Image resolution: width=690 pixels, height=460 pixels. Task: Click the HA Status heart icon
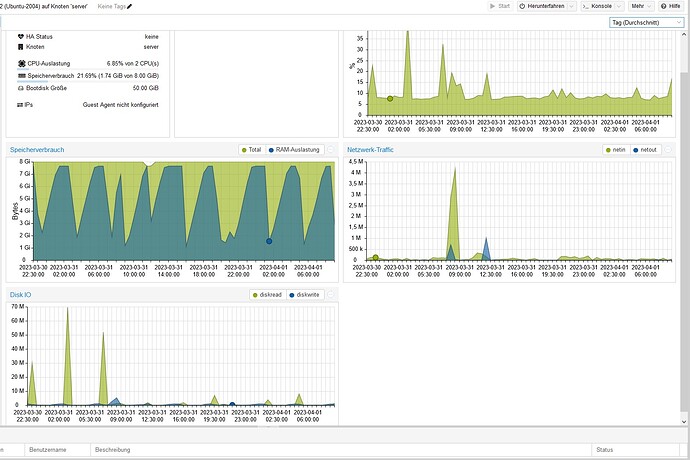pos(20,37)
